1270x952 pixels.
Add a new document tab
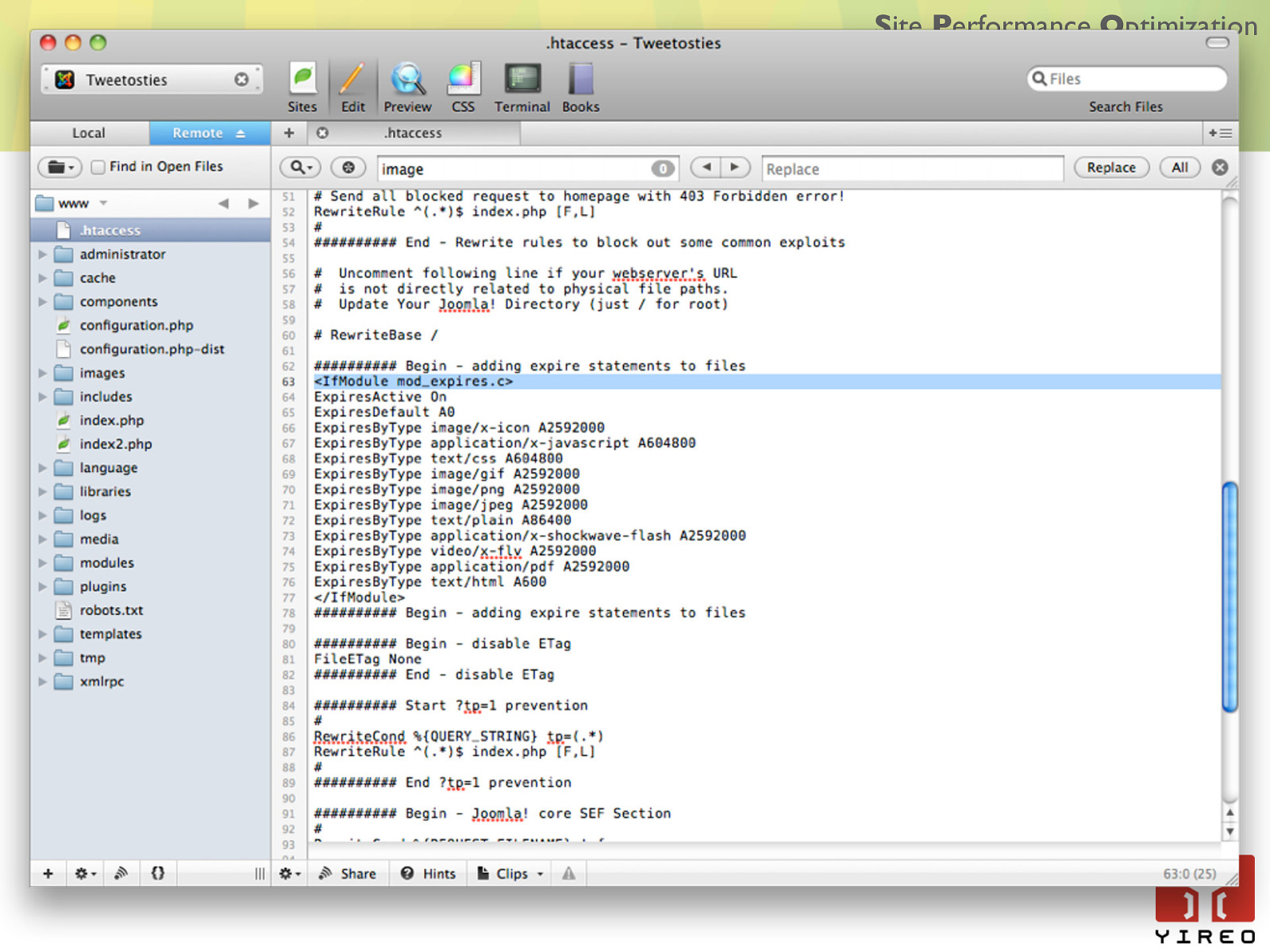pyautogui.click(x=289, y=132)
